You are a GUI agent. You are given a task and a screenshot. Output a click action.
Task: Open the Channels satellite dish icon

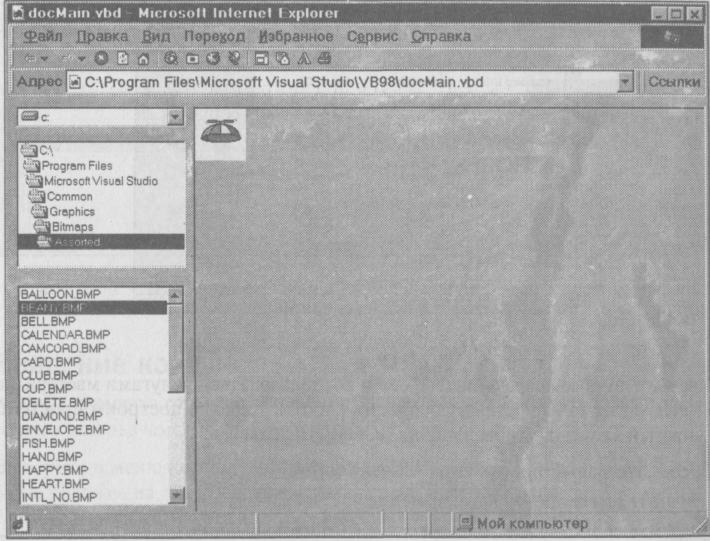(234, 58)
